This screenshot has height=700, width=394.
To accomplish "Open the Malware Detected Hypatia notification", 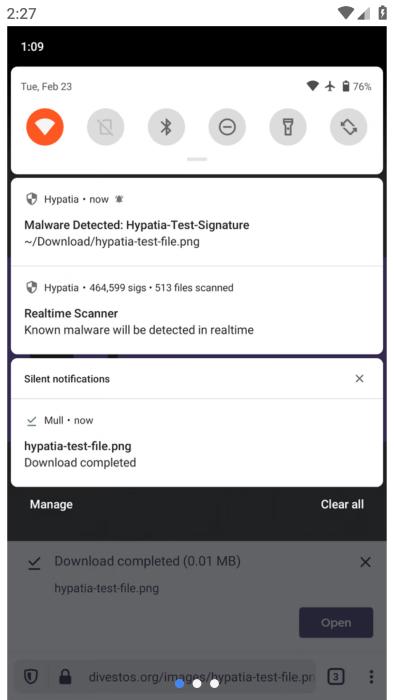I will (x=197, y=222).
